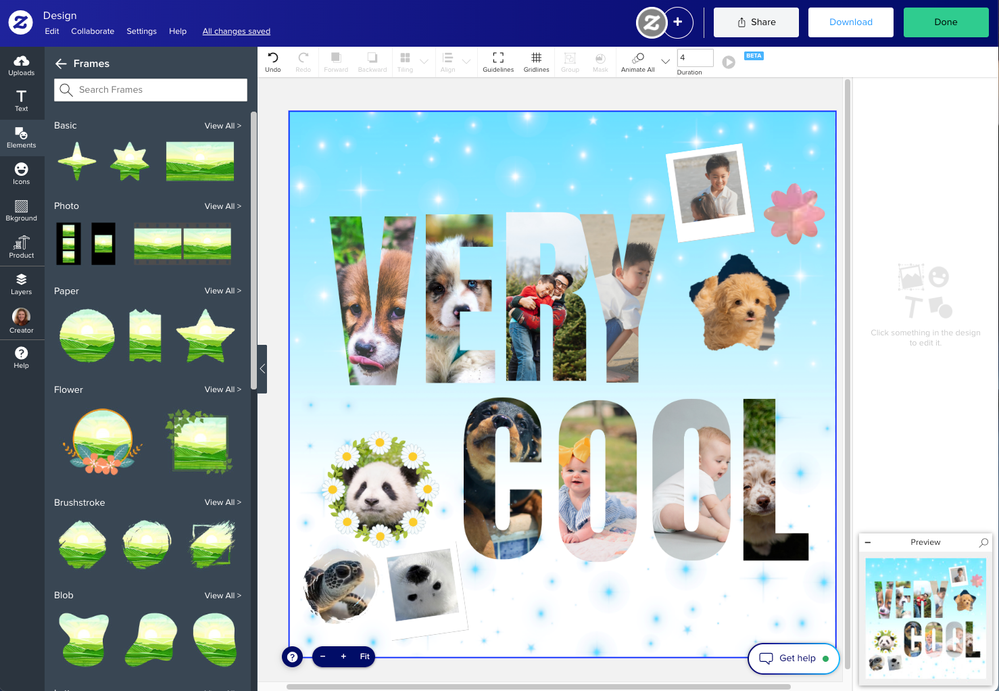Select the four-point star Basic frame
Image resolution: width=999 pixels, height=691 pixels.
tap(77, 161)
